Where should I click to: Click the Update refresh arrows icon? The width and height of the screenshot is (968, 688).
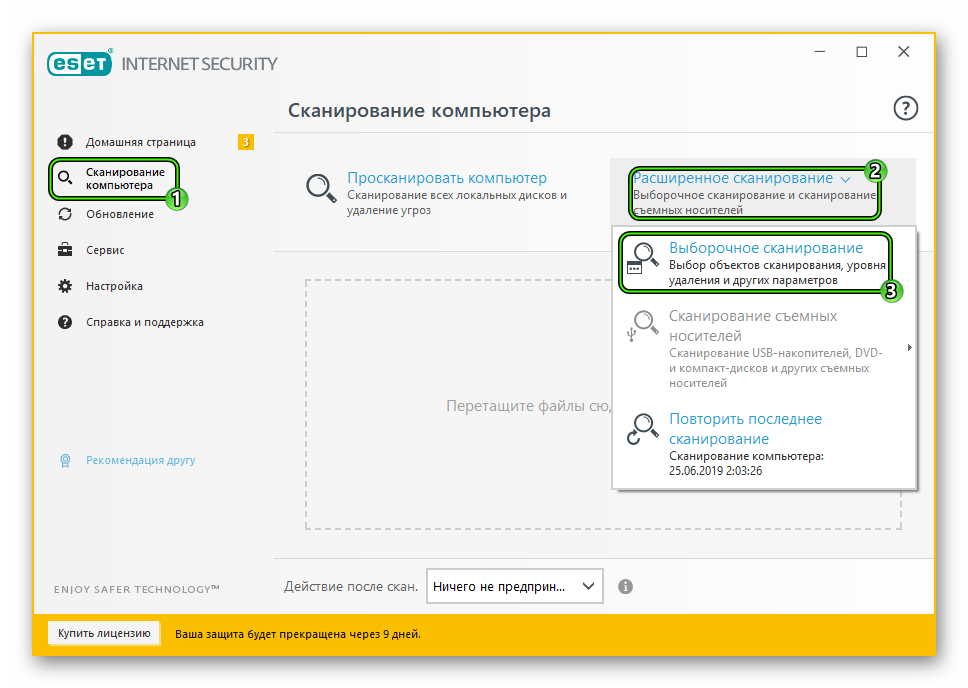[65, 214]
